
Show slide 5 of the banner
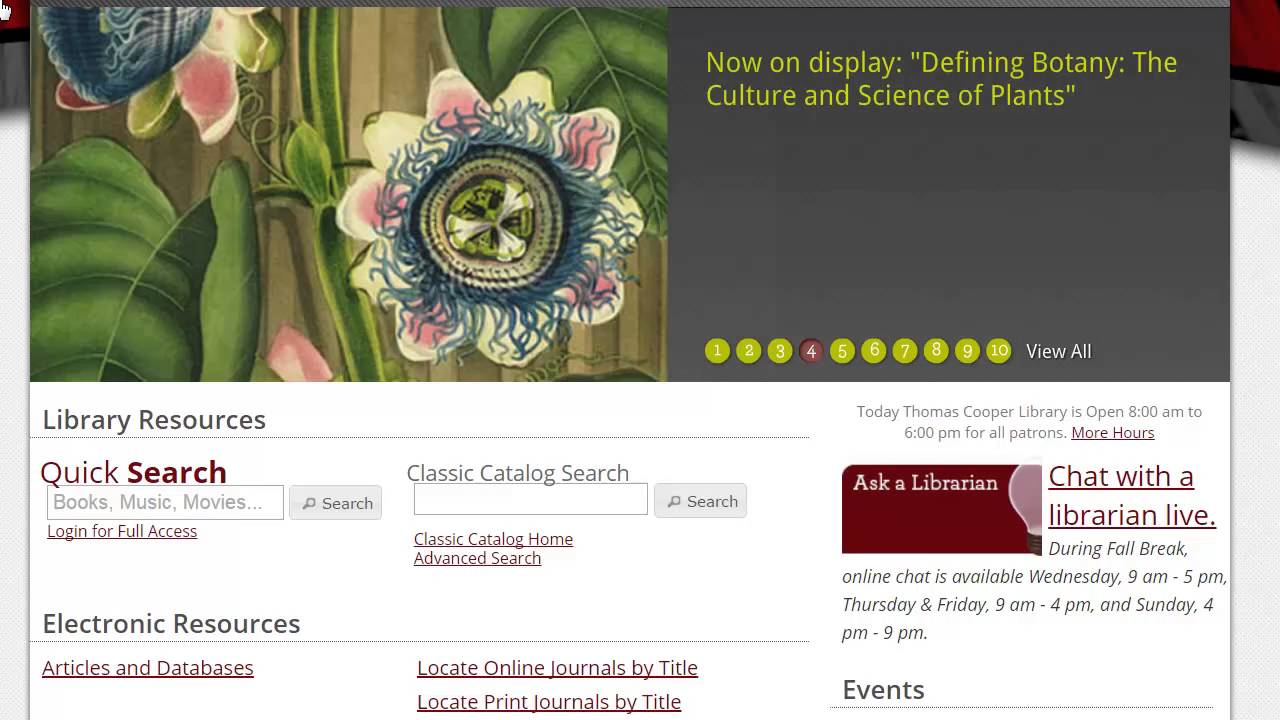coord(842,351)
